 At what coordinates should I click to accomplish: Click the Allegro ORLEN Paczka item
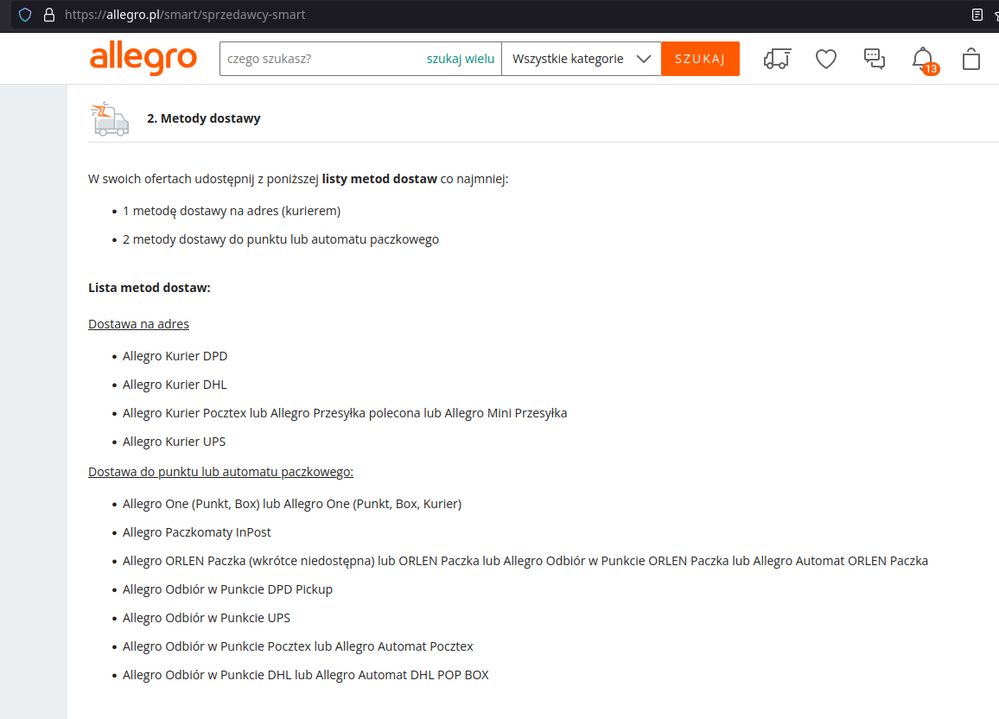[x=525, y=561]
